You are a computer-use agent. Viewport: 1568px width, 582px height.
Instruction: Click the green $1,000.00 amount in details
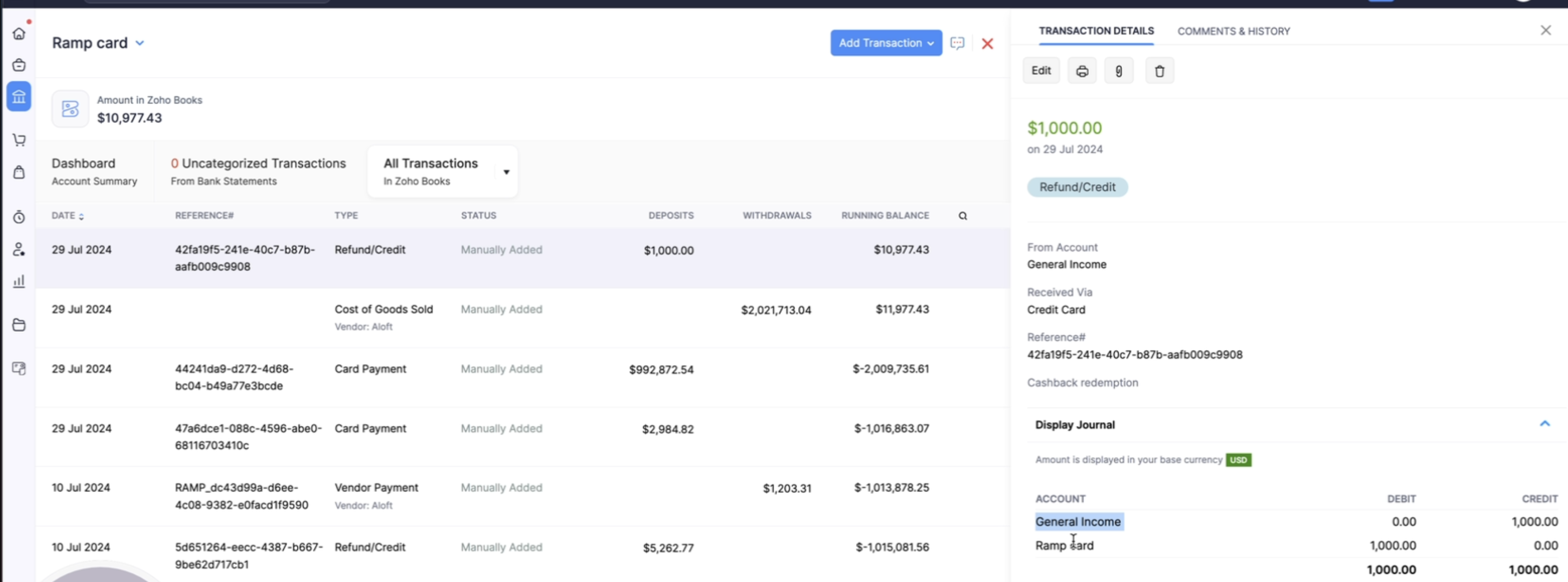coord(1064,128)
